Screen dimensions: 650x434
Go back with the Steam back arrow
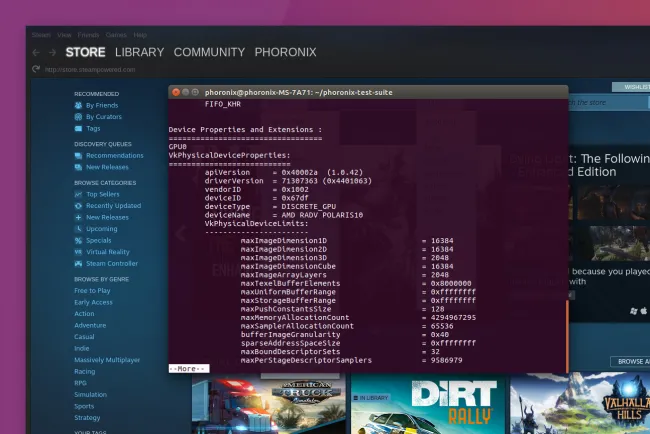(36, 53)
